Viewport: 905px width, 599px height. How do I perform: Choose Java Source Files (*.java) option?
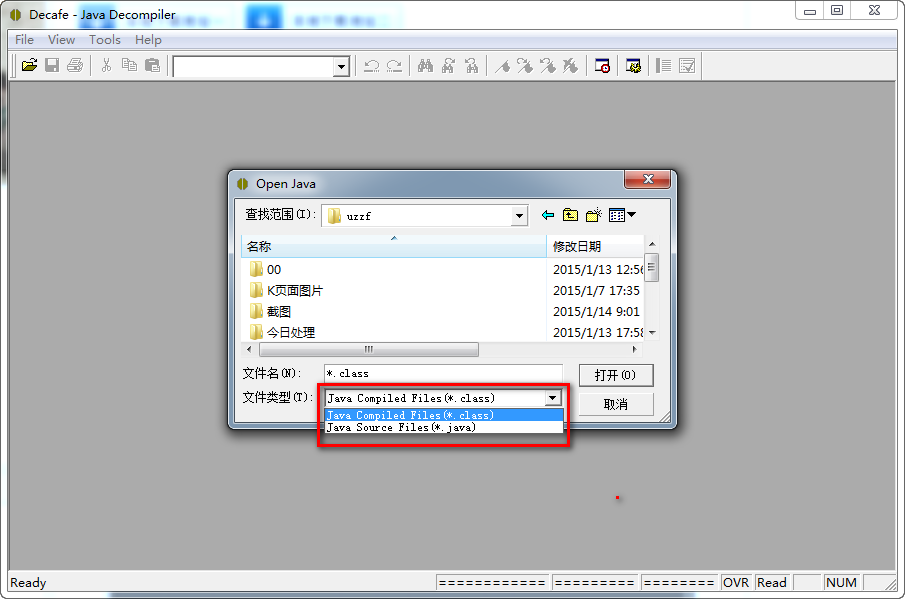point(443,428)
